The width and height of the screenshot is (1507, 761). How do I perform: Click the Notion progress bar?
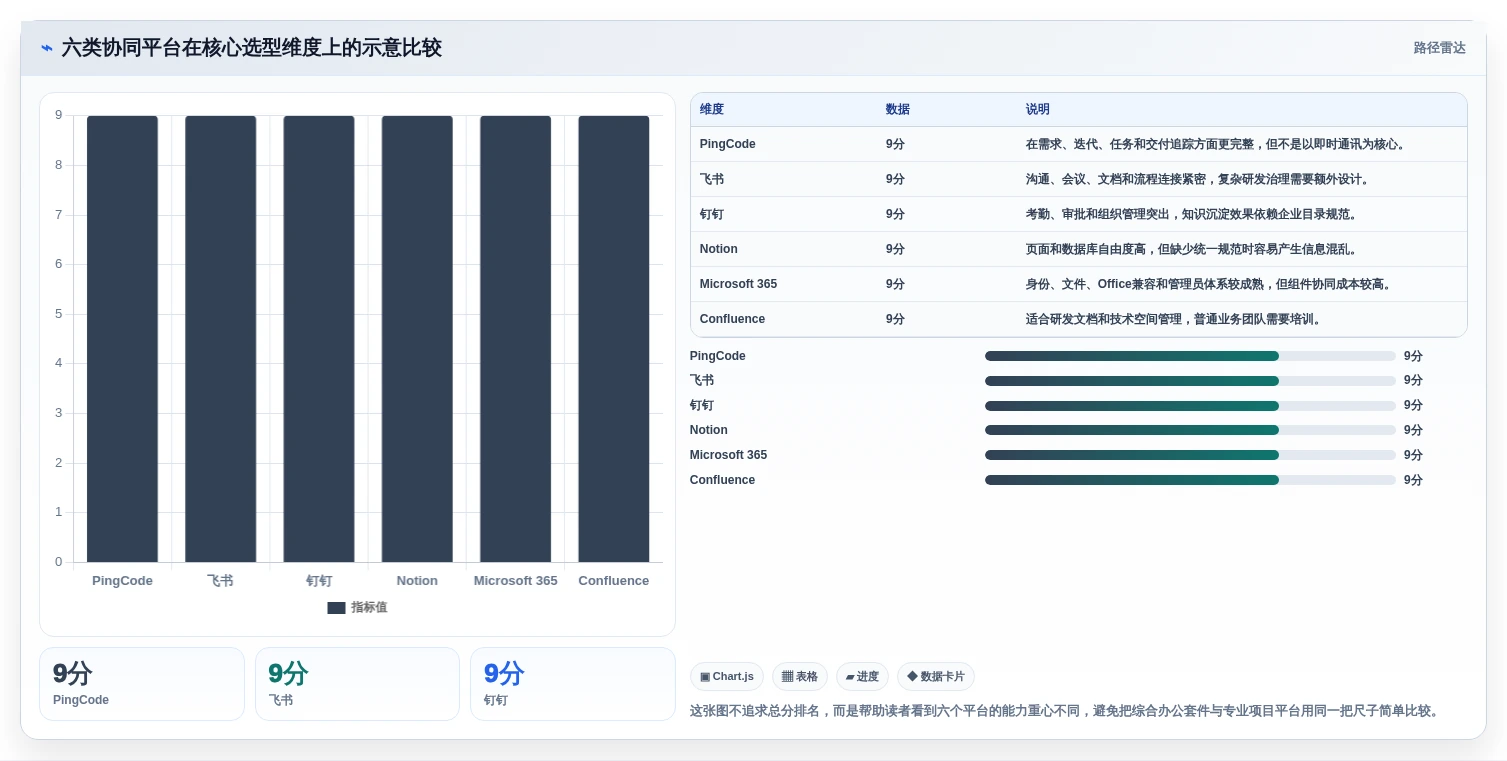[1190, 430]
